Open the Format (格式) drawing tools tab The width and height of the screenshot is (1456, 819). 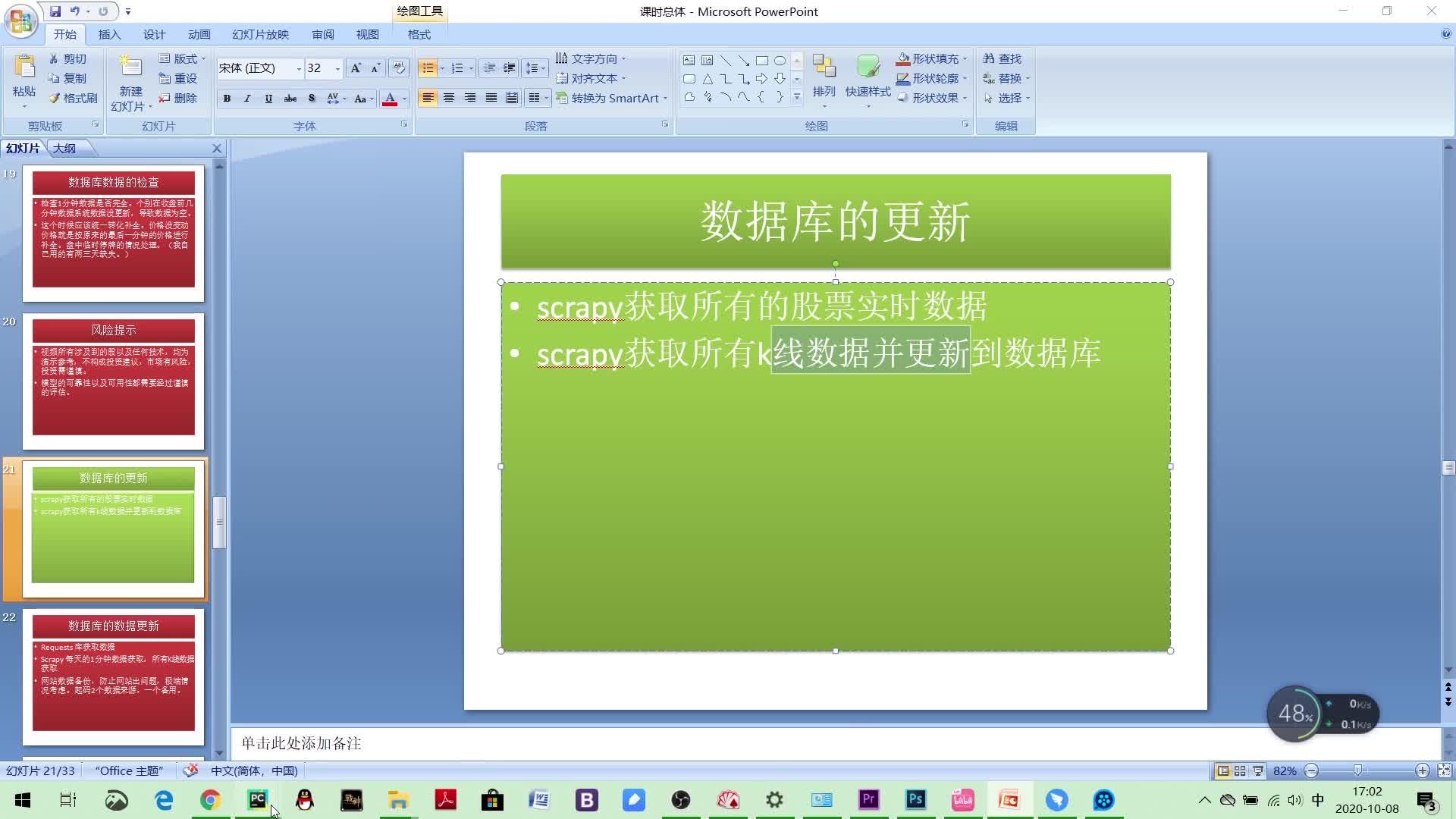419,34
